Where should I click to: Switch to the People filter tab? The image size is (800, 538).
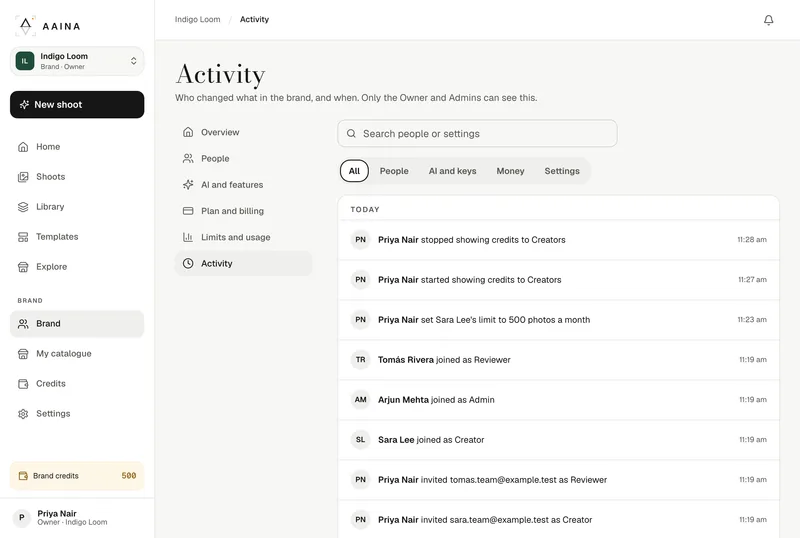coord(394,171)
